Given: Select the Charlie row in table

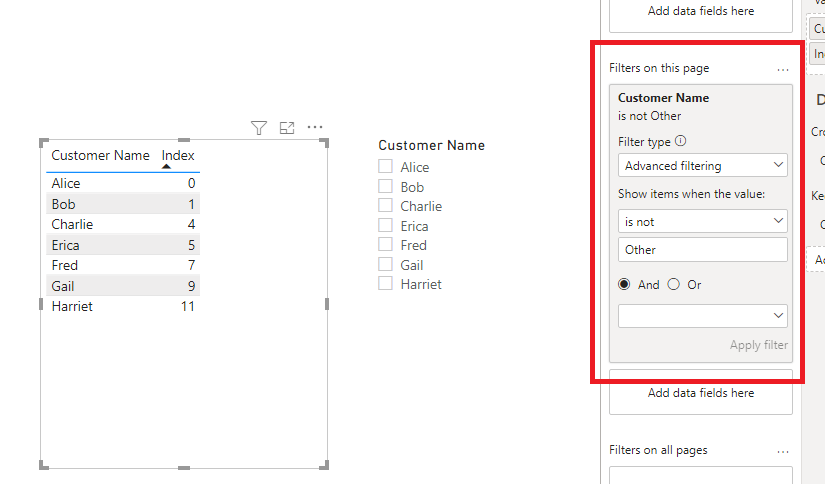Looking at the screenshot, I should tap(123, 224).
